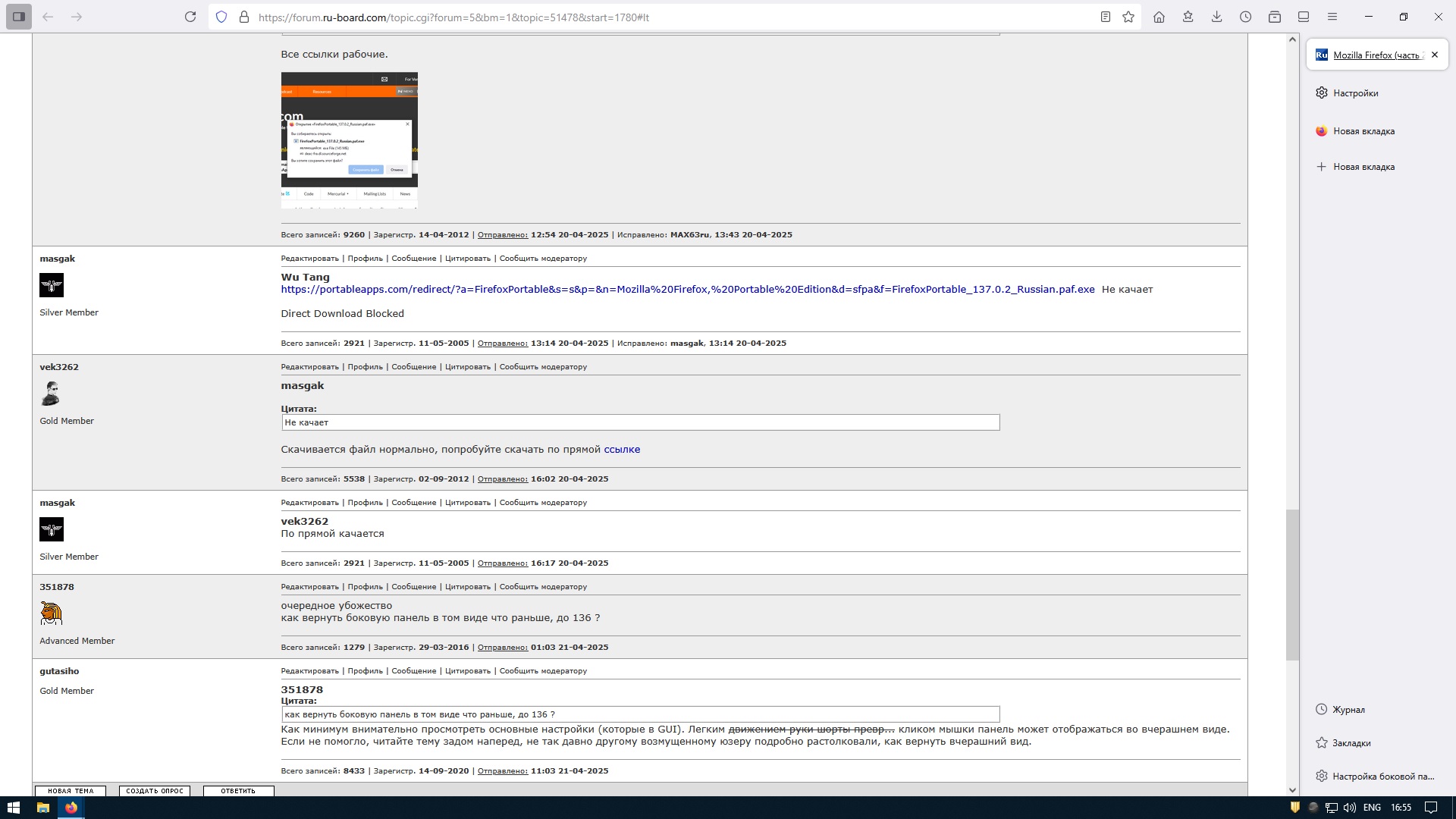
Task: Go back to the previous page
Action: [x=48, y=17]
